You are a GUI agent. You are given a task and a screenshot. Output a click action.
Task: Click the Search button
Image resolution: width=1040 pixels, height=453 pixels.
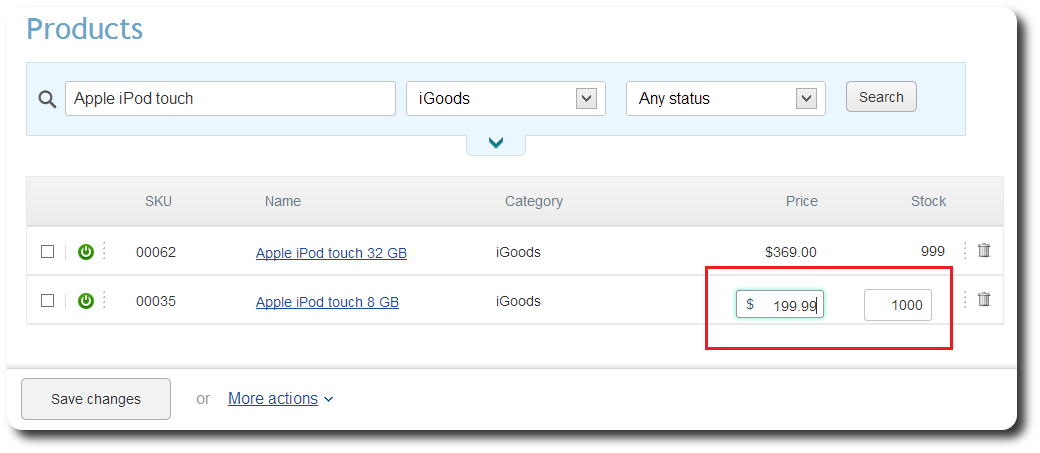click(x=881, y=97)
